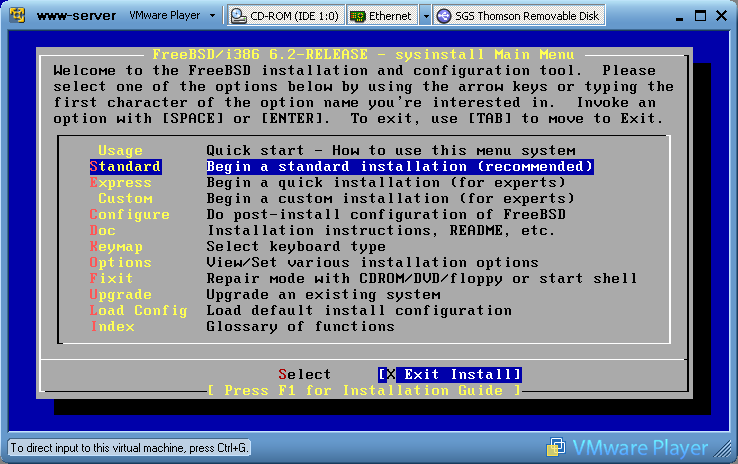This screenshot has width=738, height=464.
Task: Click 'Select keyboard type' description text
Action: [x=296, y=247]
